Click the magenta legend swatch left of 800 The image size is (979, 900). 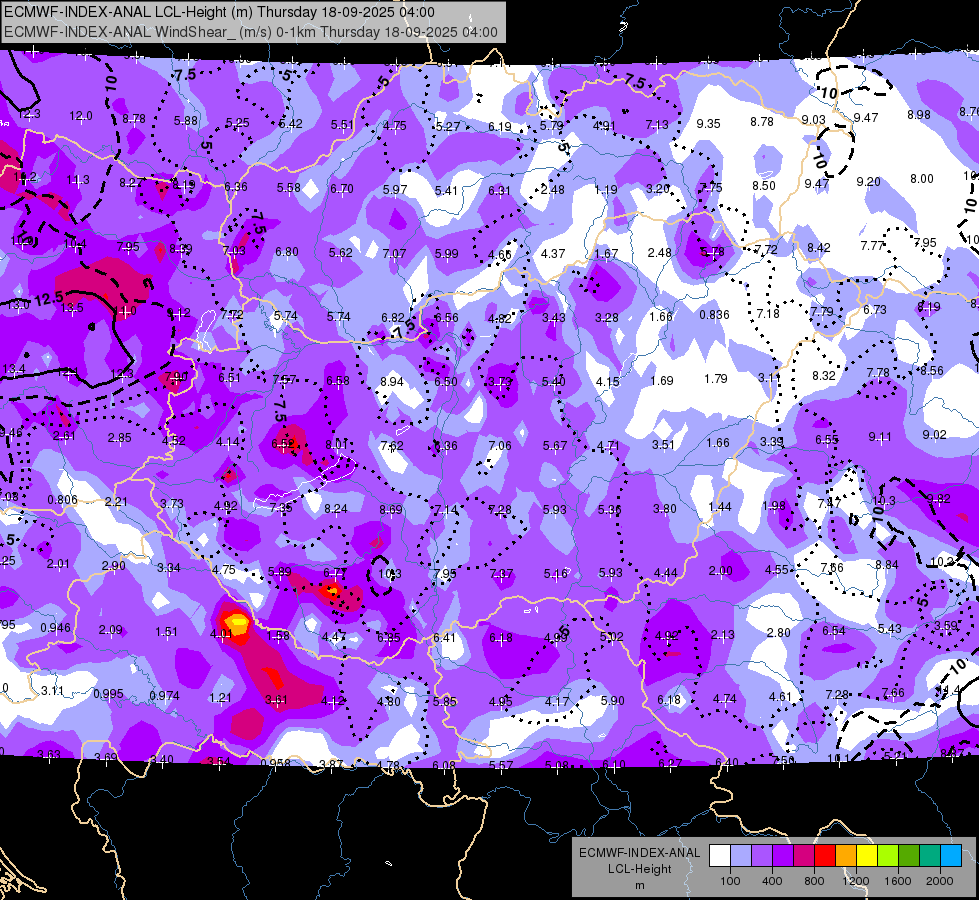[804, 855]
